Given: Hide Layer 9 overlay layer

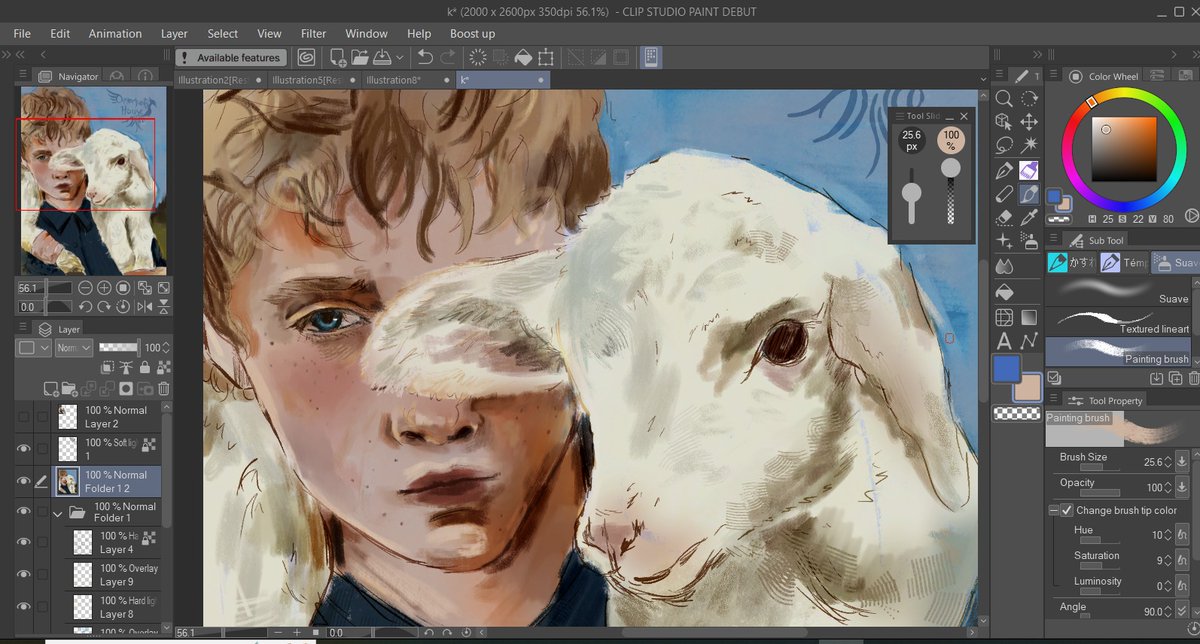Looking at the screenshot, I should tap(23, 575).
